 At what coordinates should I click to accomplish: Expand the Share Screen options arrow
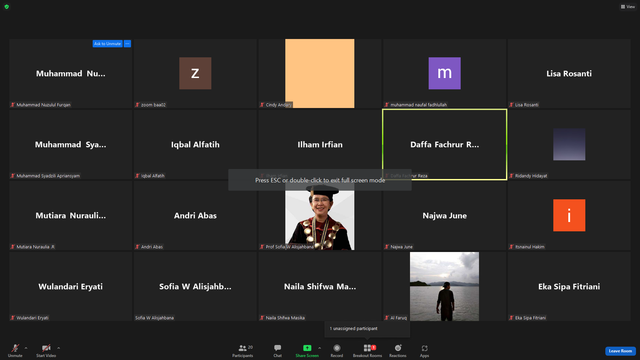tap(320, 348)
